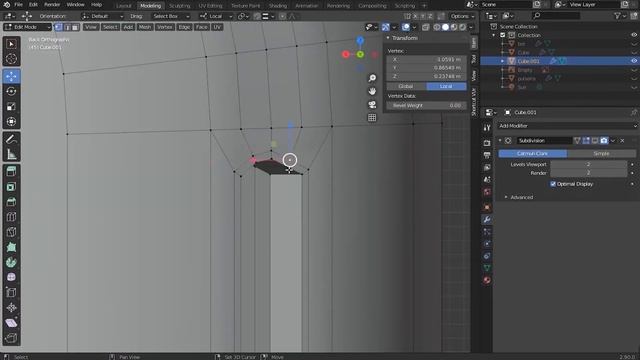Select the Edge Slide tool
This screenshot has width=640, height=360.
point(11,292)
